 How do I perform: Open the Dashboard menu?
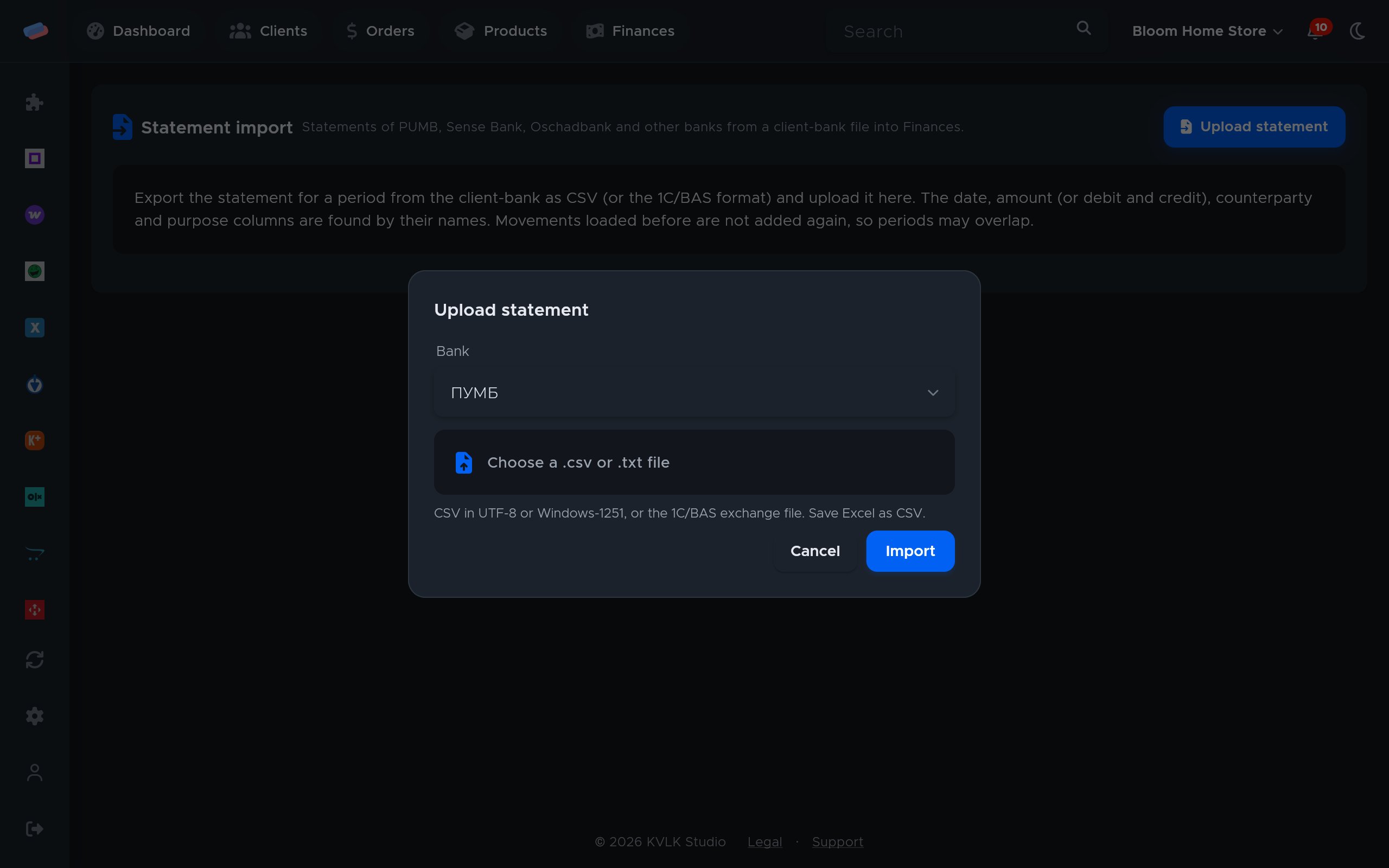tap(138, 31)
